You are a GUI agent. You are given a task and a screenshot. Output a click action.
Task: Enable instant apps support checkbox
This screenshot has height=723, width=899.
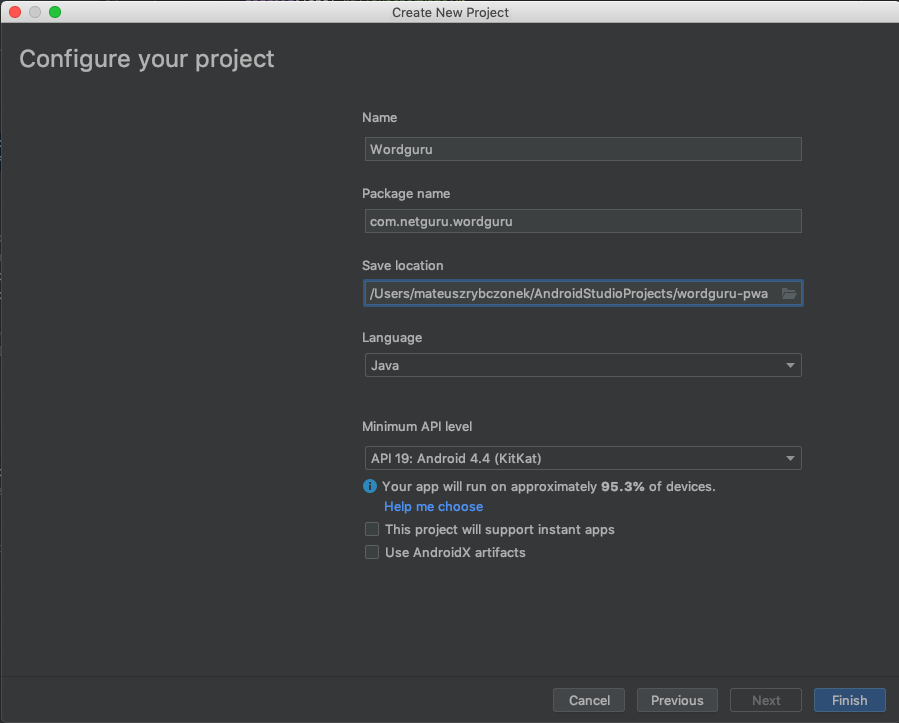(x=372, y=529)
